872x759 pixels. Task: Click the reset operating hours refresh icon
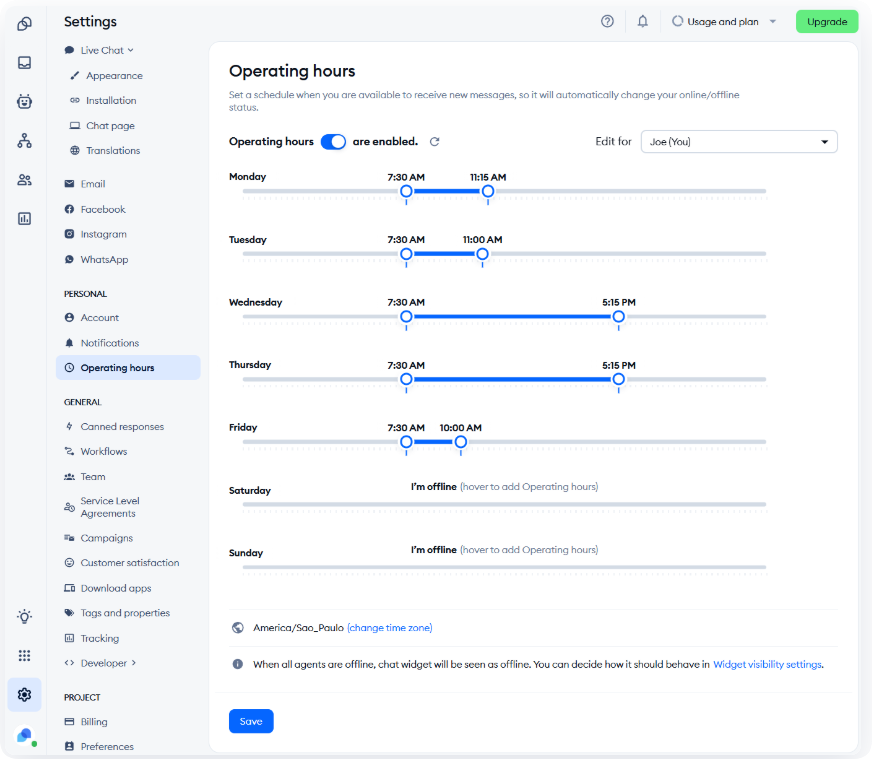tap(434, 142)
